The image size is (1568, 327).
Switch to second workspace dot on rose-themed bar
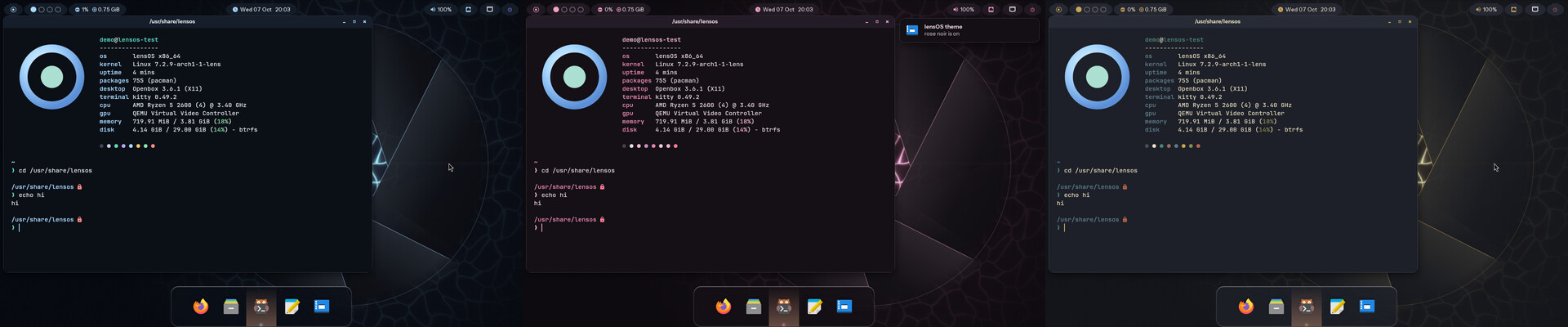click(x=564, y=10)
